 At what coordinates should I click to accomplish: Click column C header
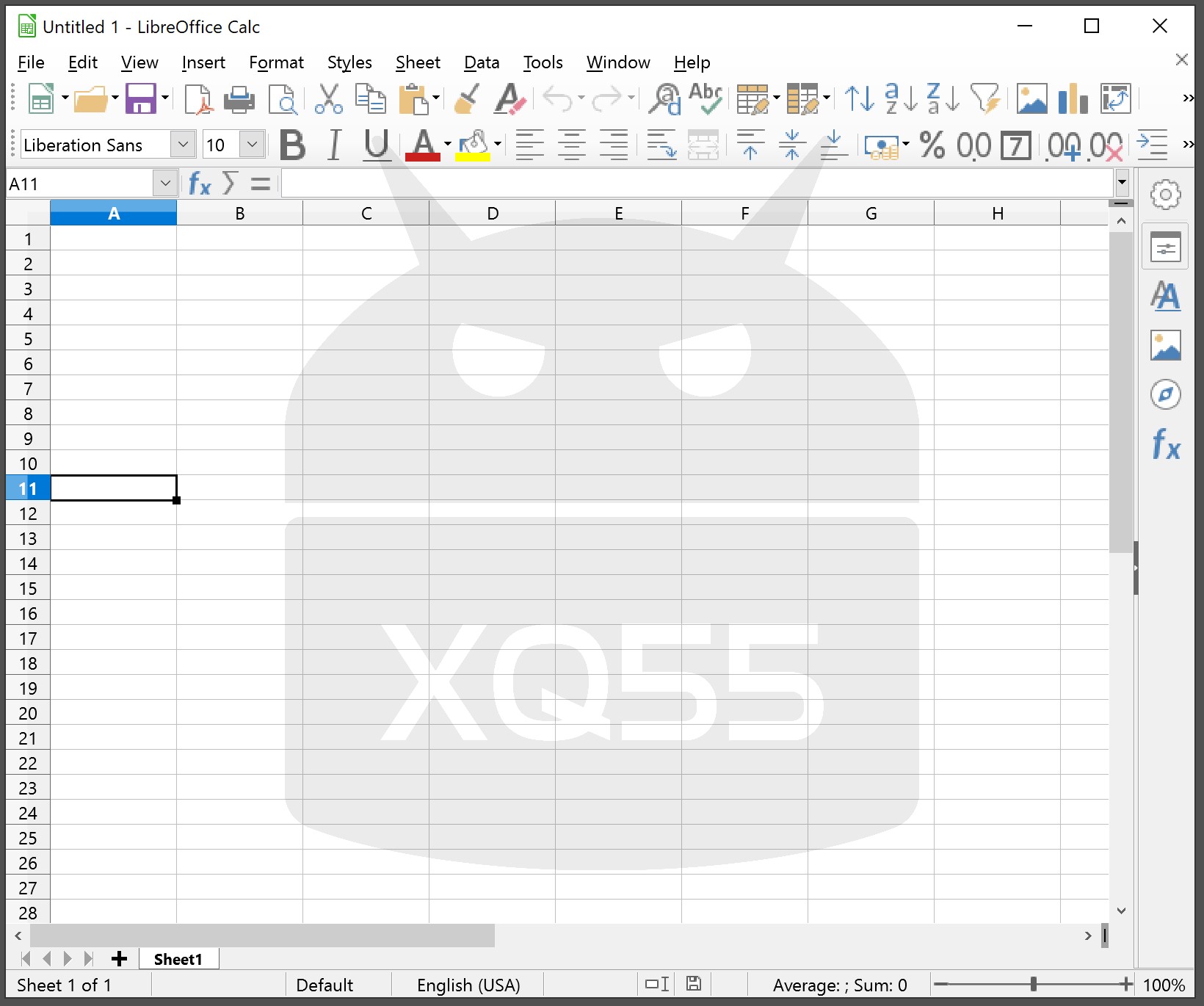(x=366, y=213)
